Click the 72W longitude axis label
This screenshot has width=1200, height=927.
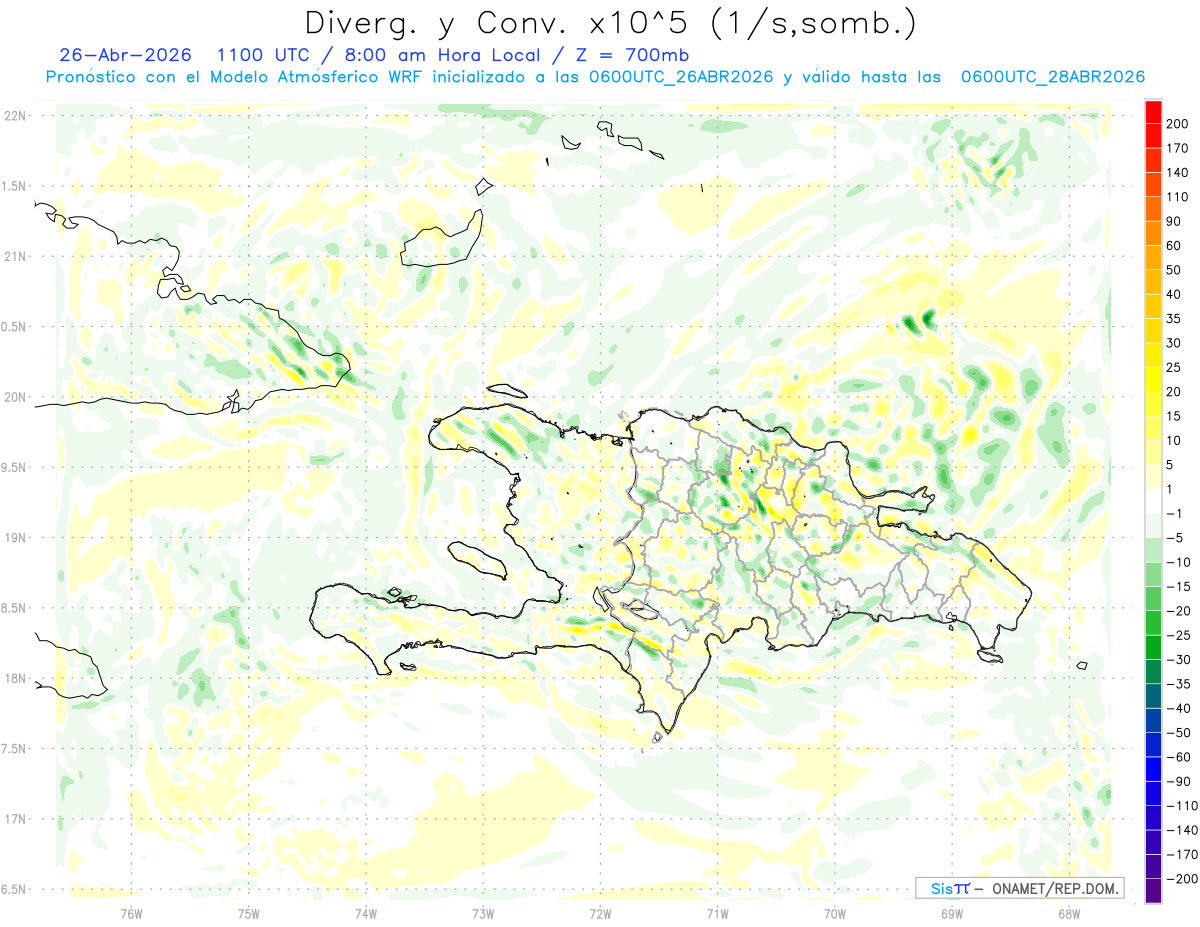pos(600,912)
